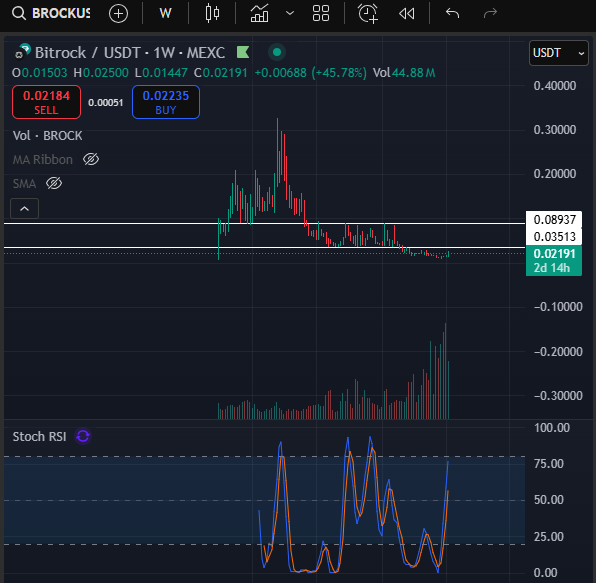Click the 0.02184 SELL button
The image size is (596, 583).
[x=46, y=102]
